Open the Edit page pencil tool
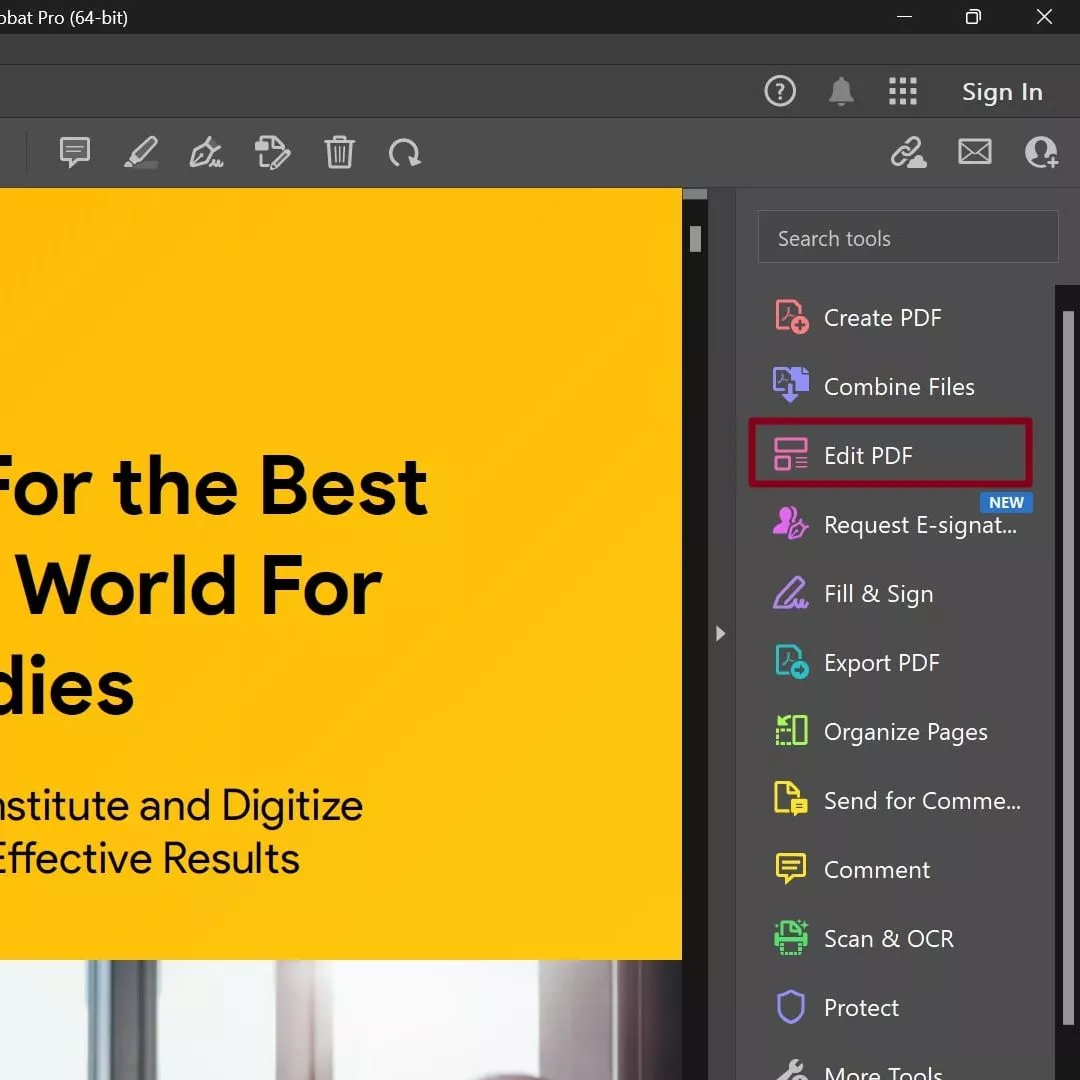 click(x=273, y=152)
